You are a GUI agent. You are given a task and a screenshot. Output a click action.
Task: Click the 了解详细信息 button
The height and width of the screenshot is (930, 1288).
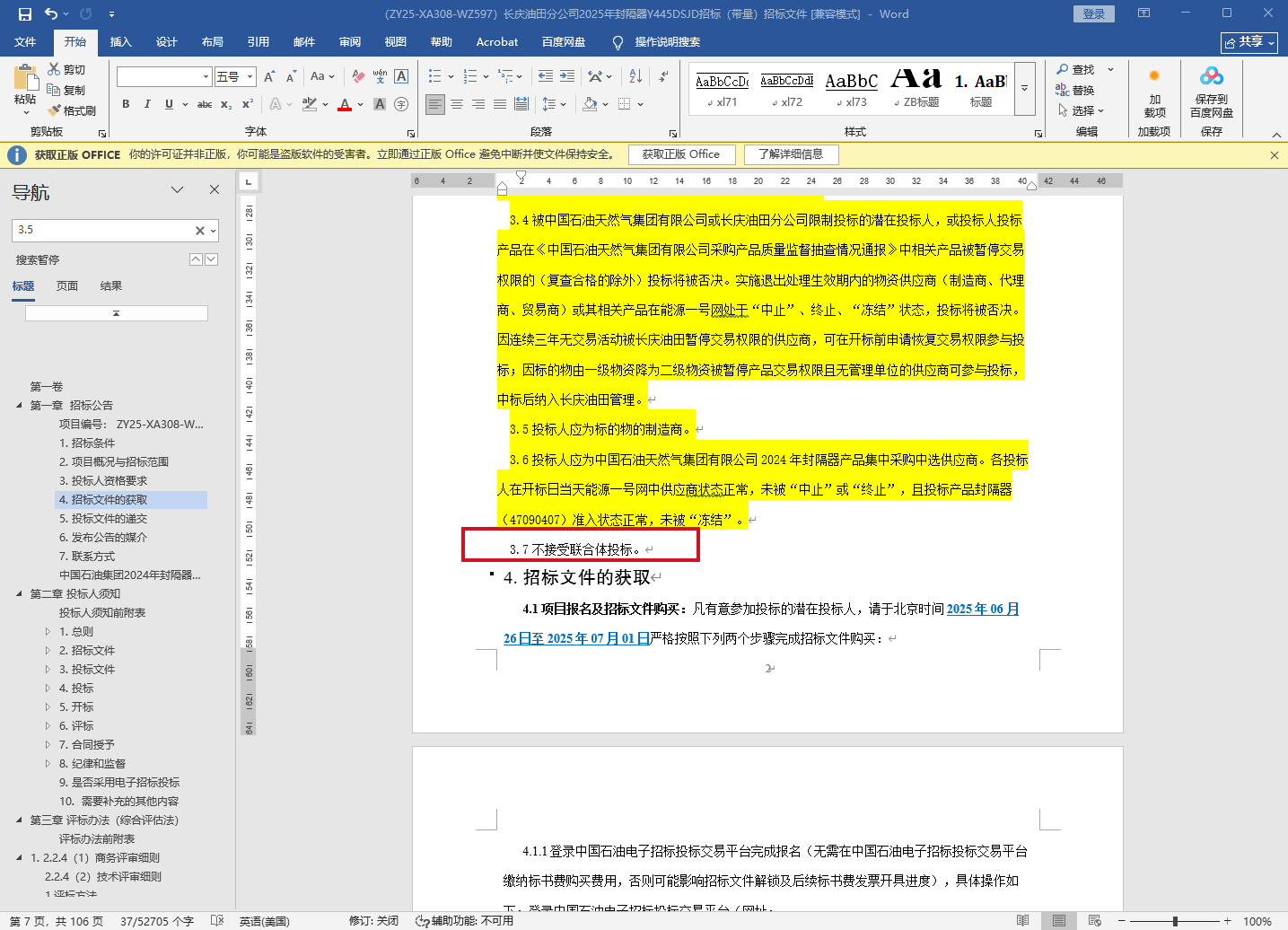[x=790, y=154]
